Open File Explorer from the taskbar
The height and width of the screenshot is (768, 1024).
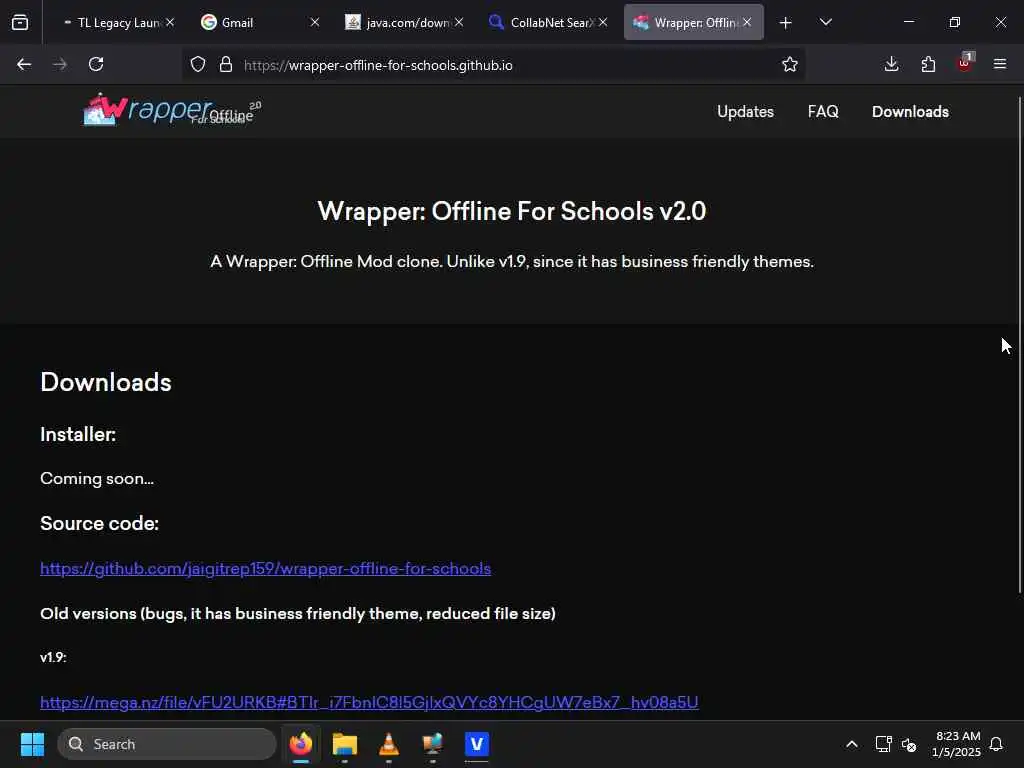[345, 744]
